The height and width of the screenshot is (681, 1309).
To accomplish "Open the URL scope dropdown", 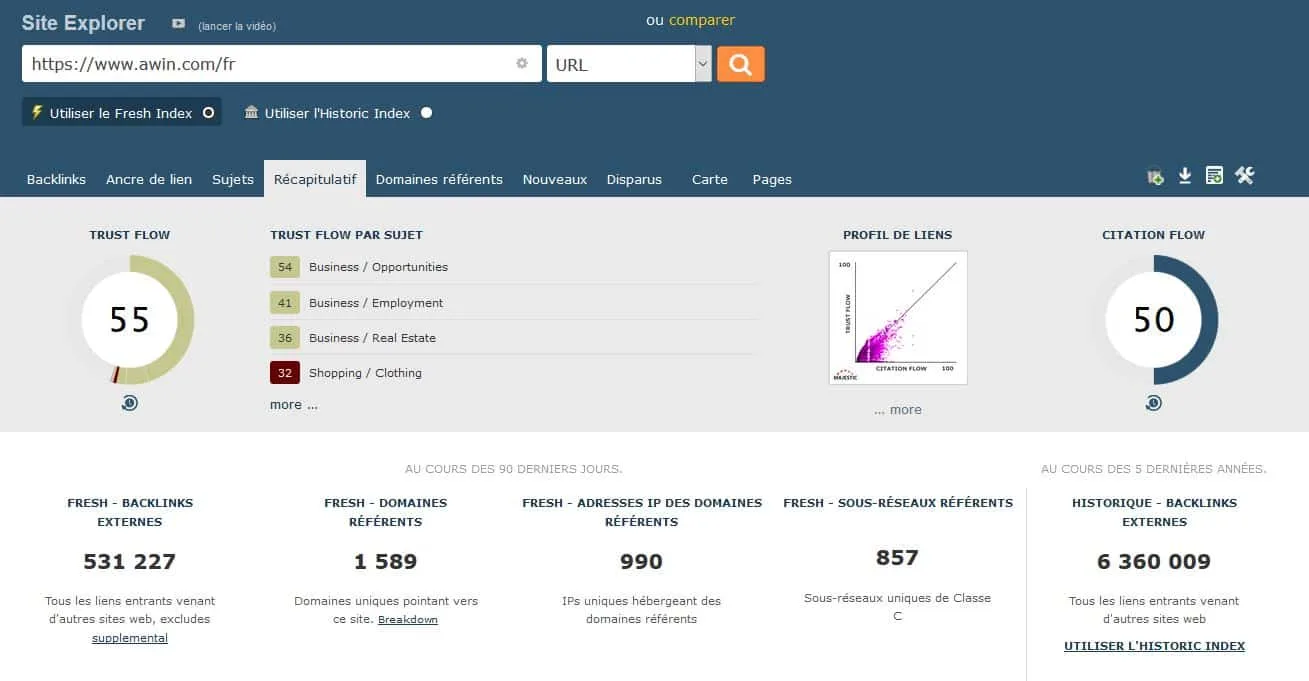I will point(629,64).
